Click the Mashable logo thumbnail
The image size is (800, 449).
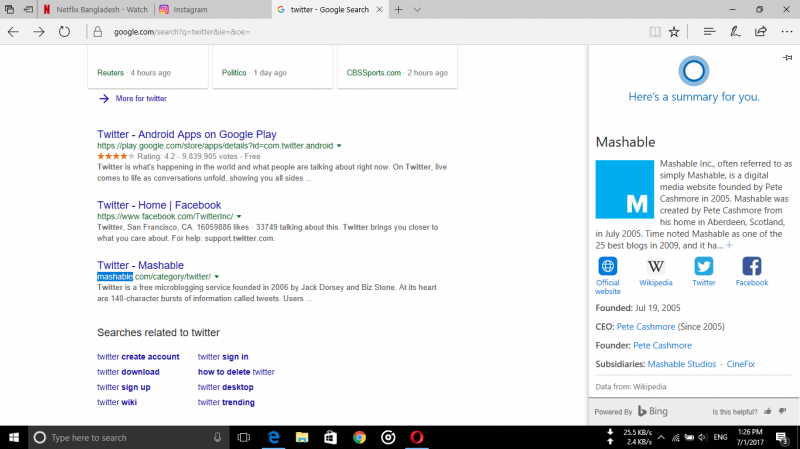pyautogui.click(x=624, y=189)
